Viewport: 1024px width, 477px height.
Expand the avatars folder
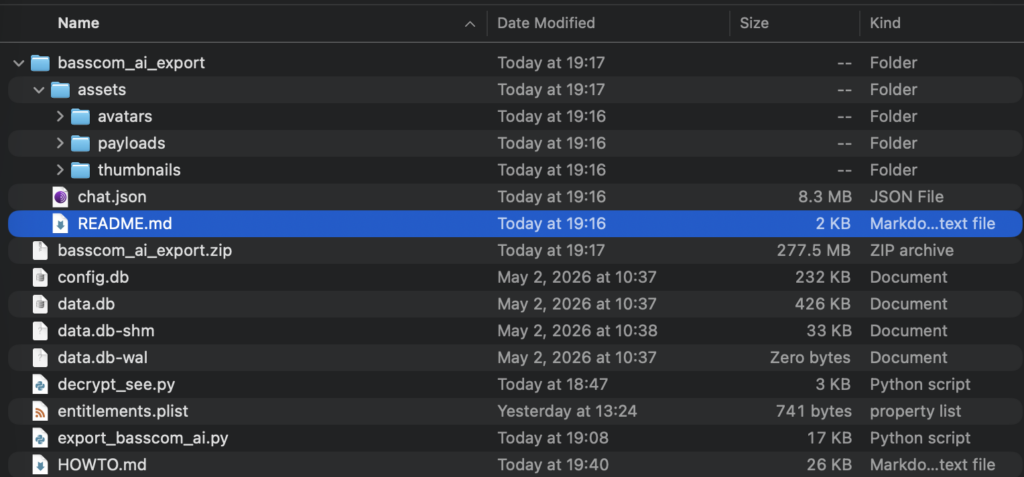(x=60, y=116)
